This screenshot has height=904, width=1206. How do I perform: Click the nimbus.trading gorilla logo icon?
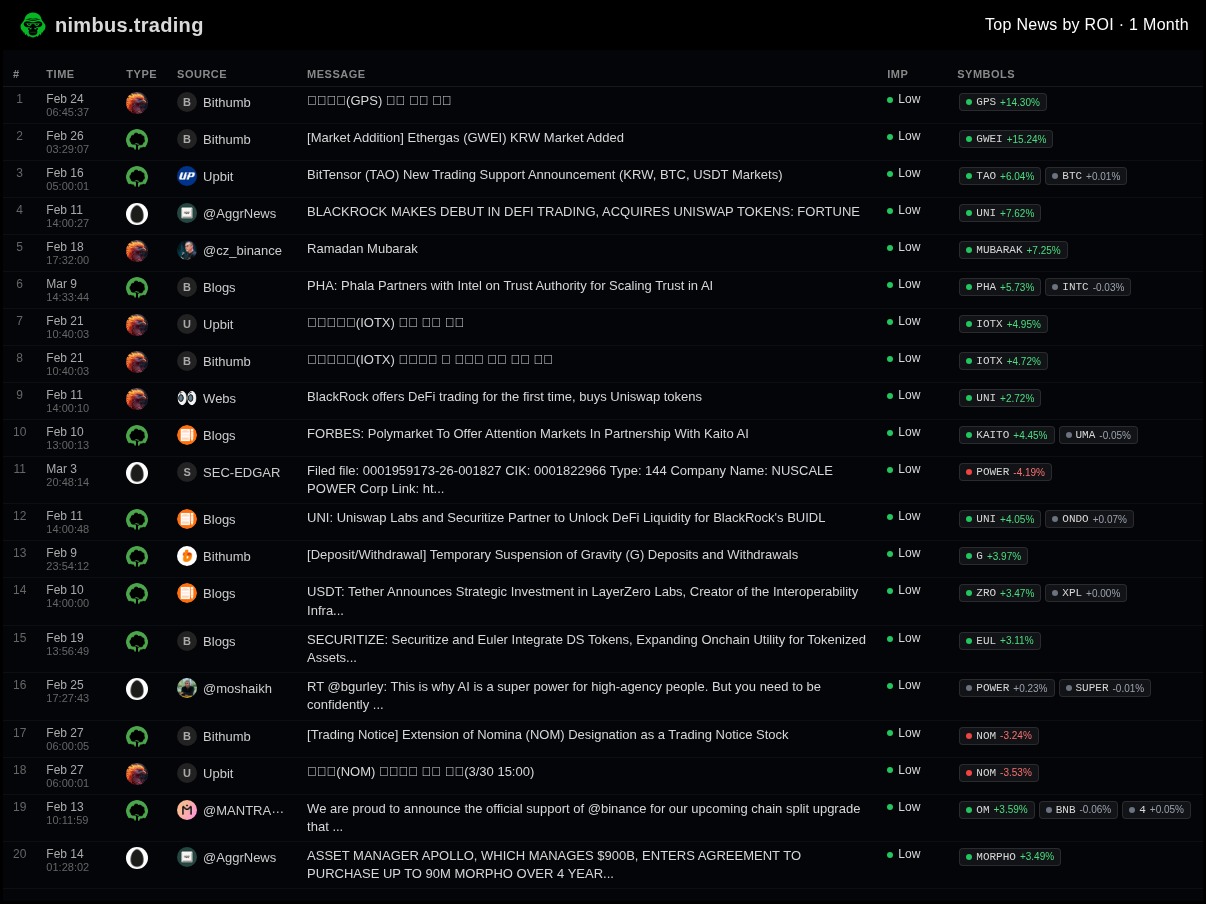(33, 25)
